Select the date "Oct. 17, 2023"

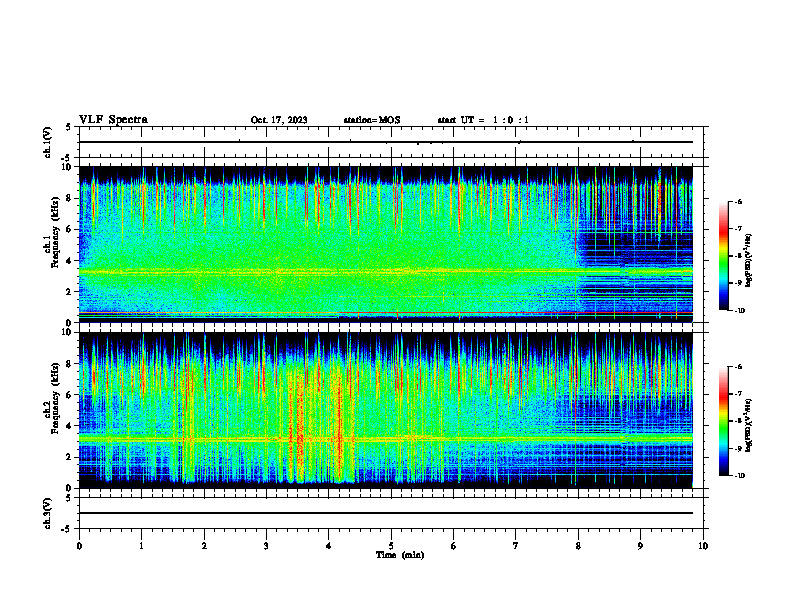click(279, 120)
